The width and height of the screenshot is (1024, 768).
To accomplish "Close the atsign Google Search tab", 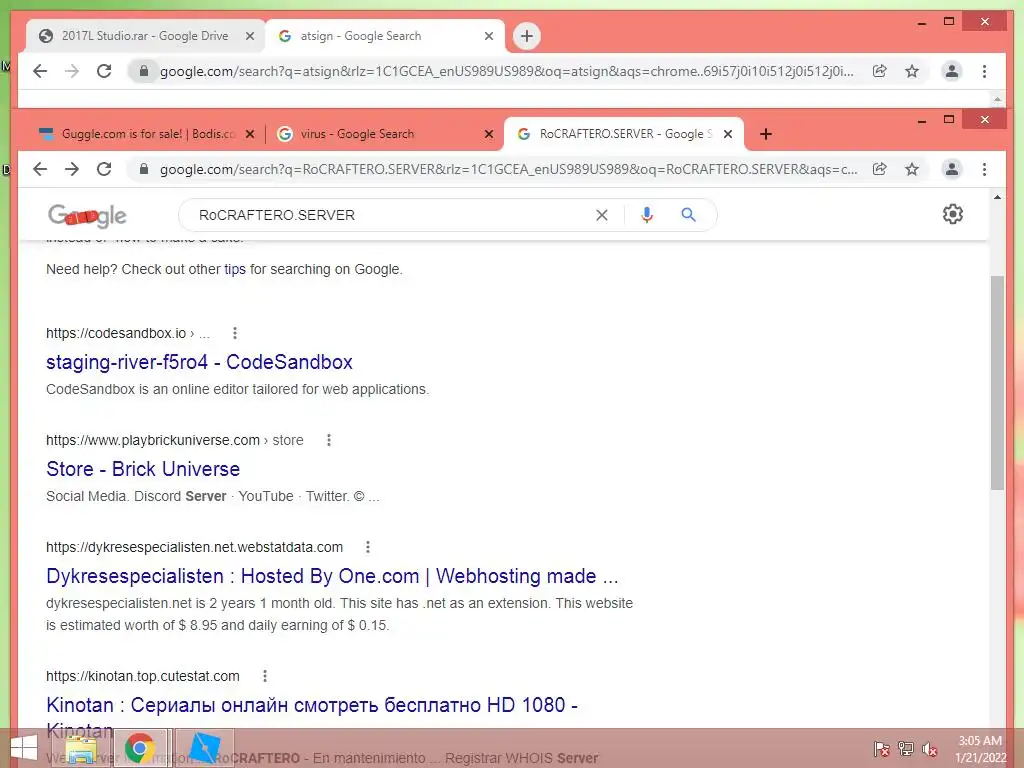I will [x=488, y=36].
